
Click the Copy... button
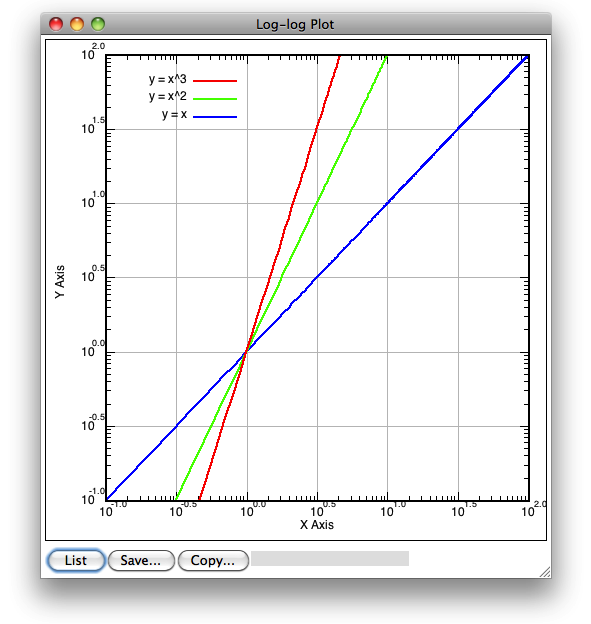213,560
